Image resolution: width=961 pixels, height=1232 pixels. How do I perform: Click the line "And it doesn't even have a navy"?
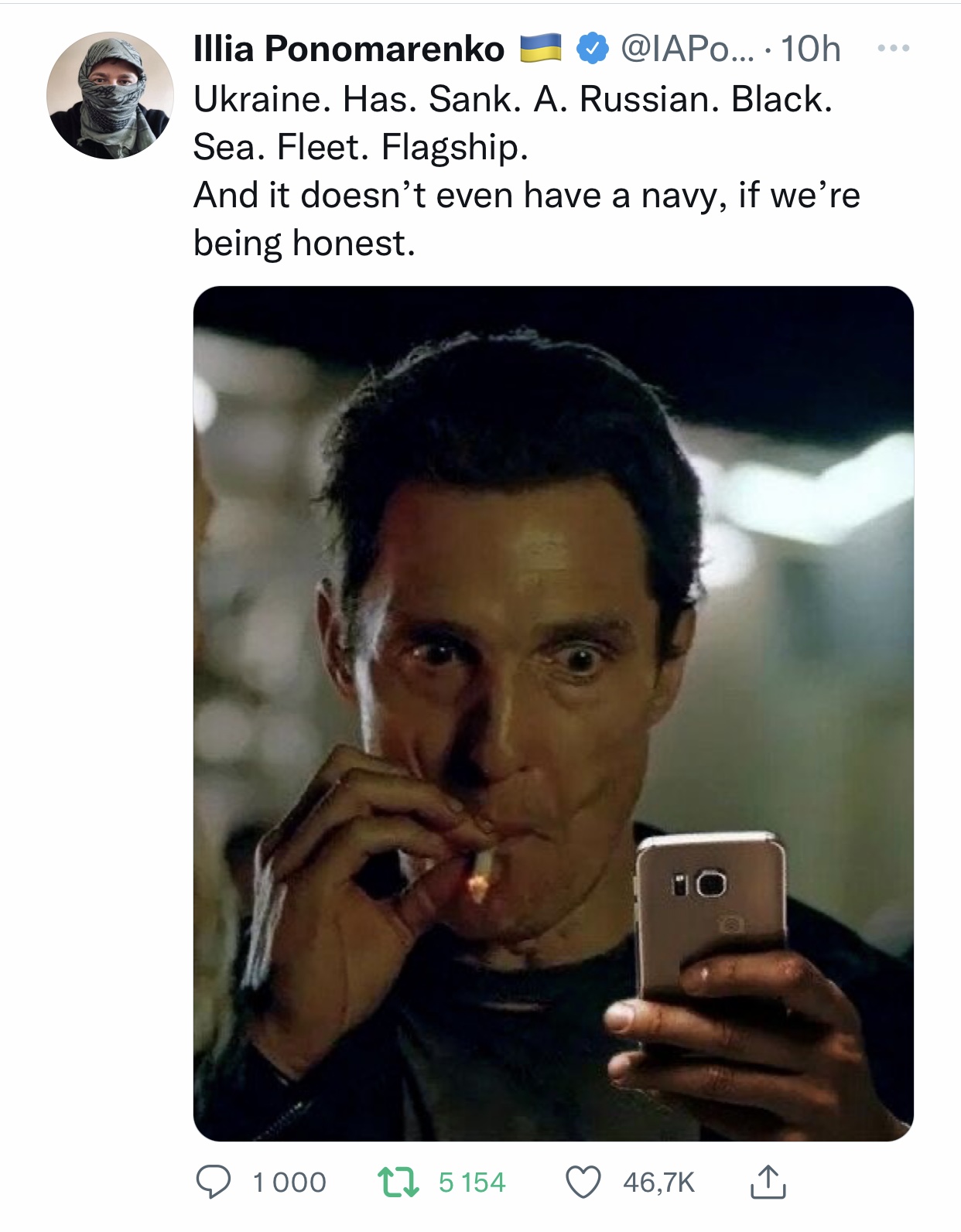coord(526,195)
